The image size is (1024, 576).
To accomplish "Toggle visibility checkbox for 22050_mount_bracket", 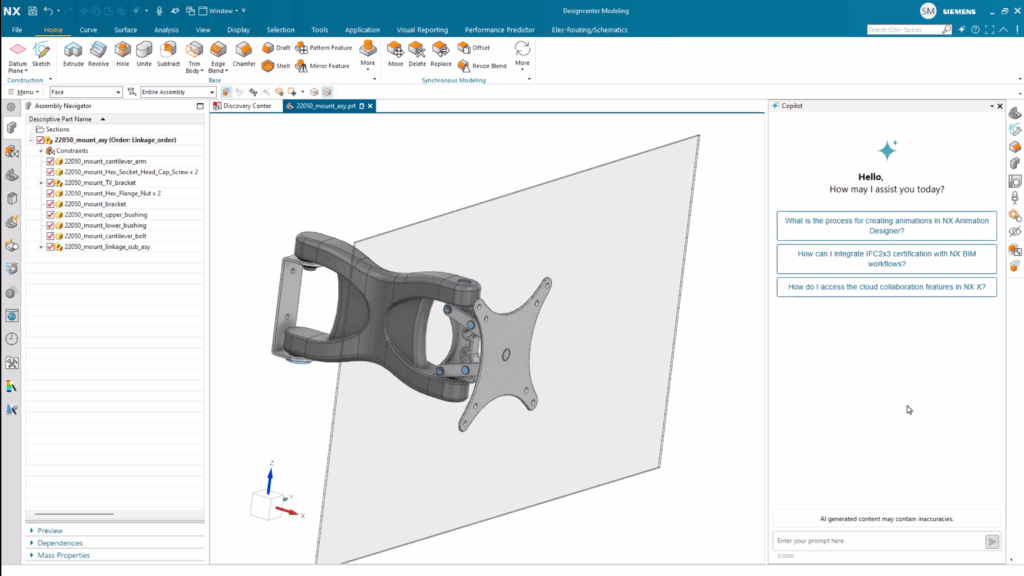I will coord(51,204).
